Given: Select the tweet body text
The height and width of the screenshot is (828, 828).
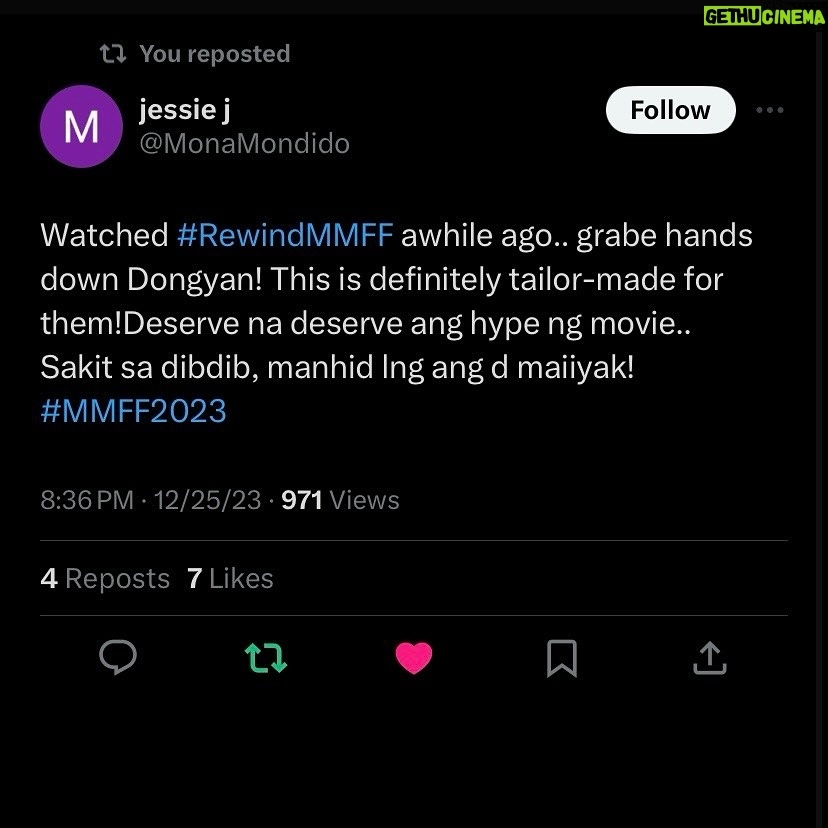Looking at the screenshot, I should tap(397, 323).
